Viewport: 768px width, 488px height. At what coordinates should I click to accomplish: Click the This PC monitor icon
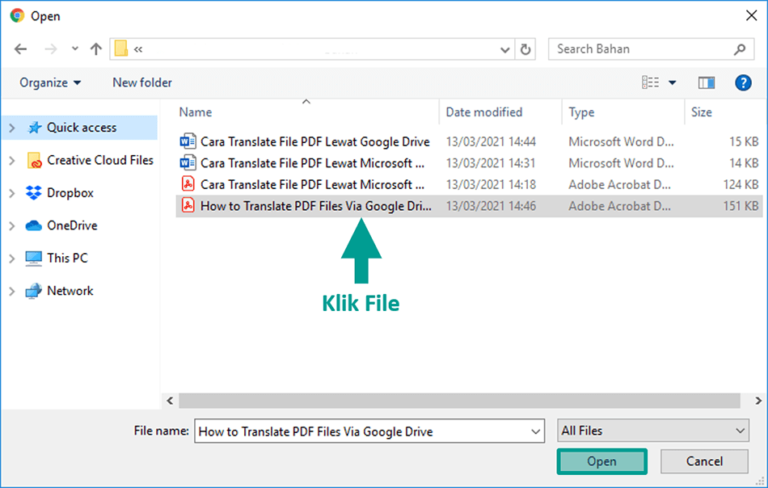(34, 258)
